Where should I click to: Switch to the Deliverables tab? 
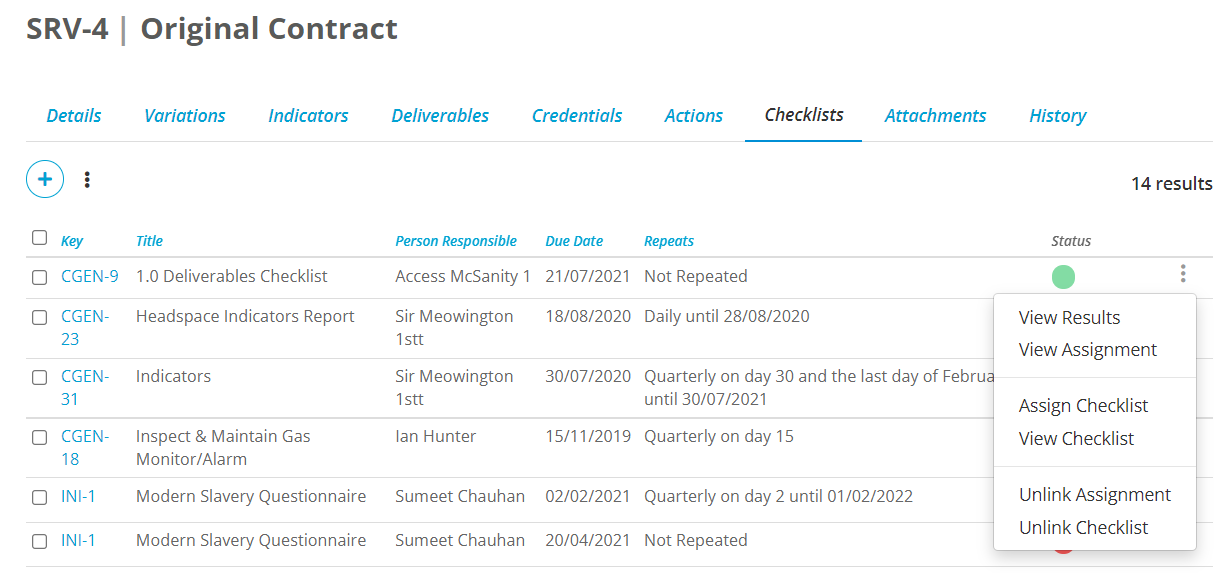440,116
